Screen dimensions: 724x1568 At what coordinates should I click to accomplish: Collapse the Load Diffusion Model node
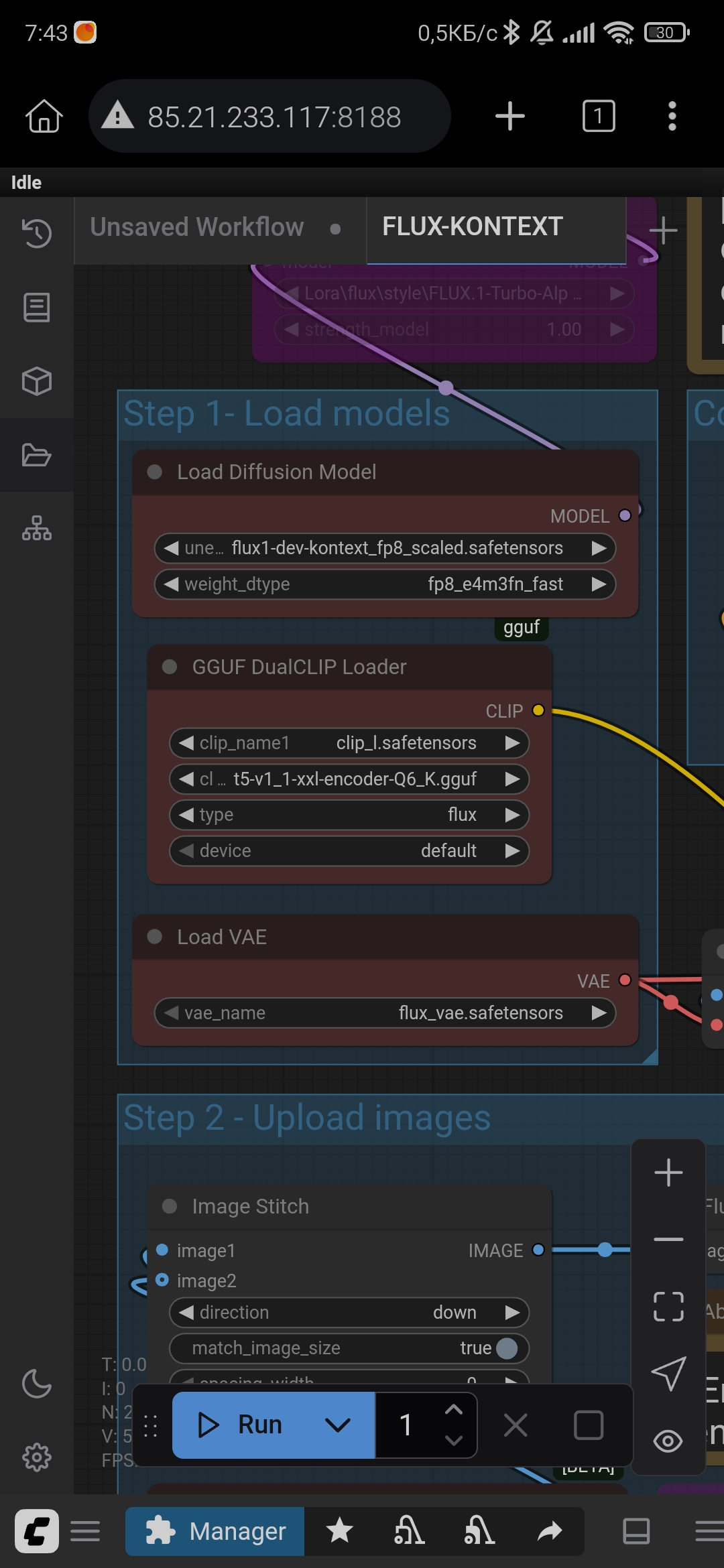pos(155,472)
